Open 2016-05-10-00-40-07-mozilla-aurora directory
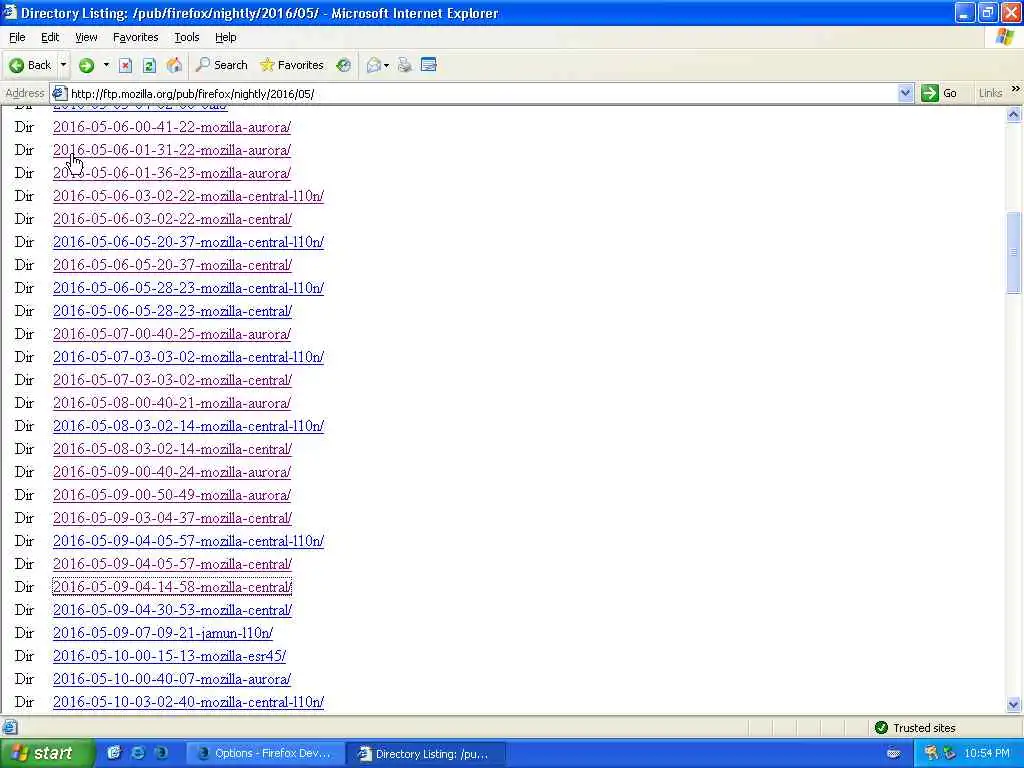 click(172, 679)
